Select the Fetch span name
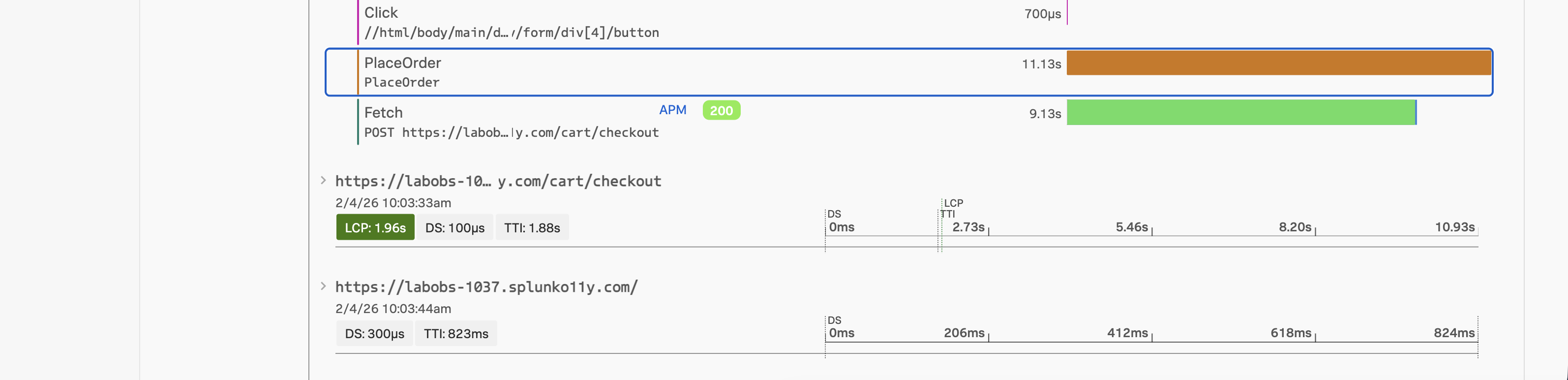This screenshot has width=1568, height=380. pyautogui.click(x=384, y=113)
